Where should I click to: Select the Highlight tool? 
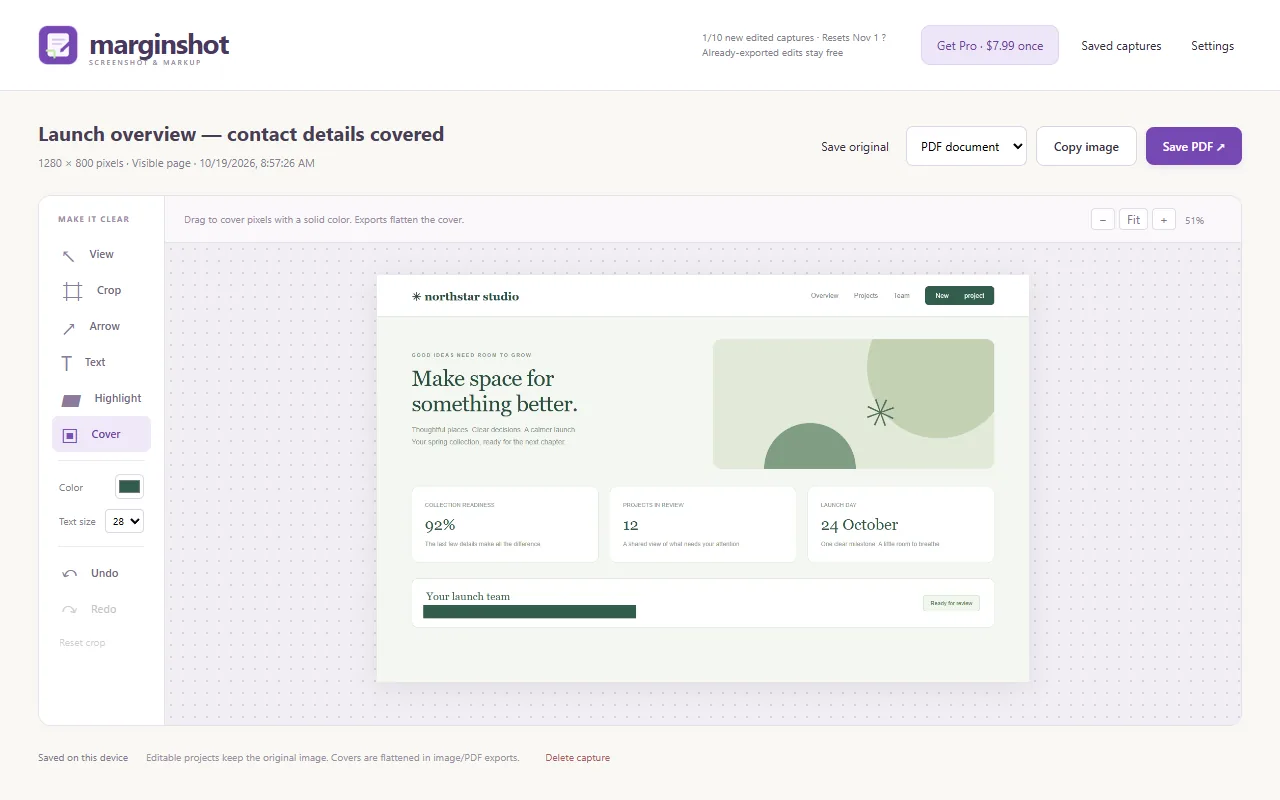pyautogui.click(x=101, y=398)
